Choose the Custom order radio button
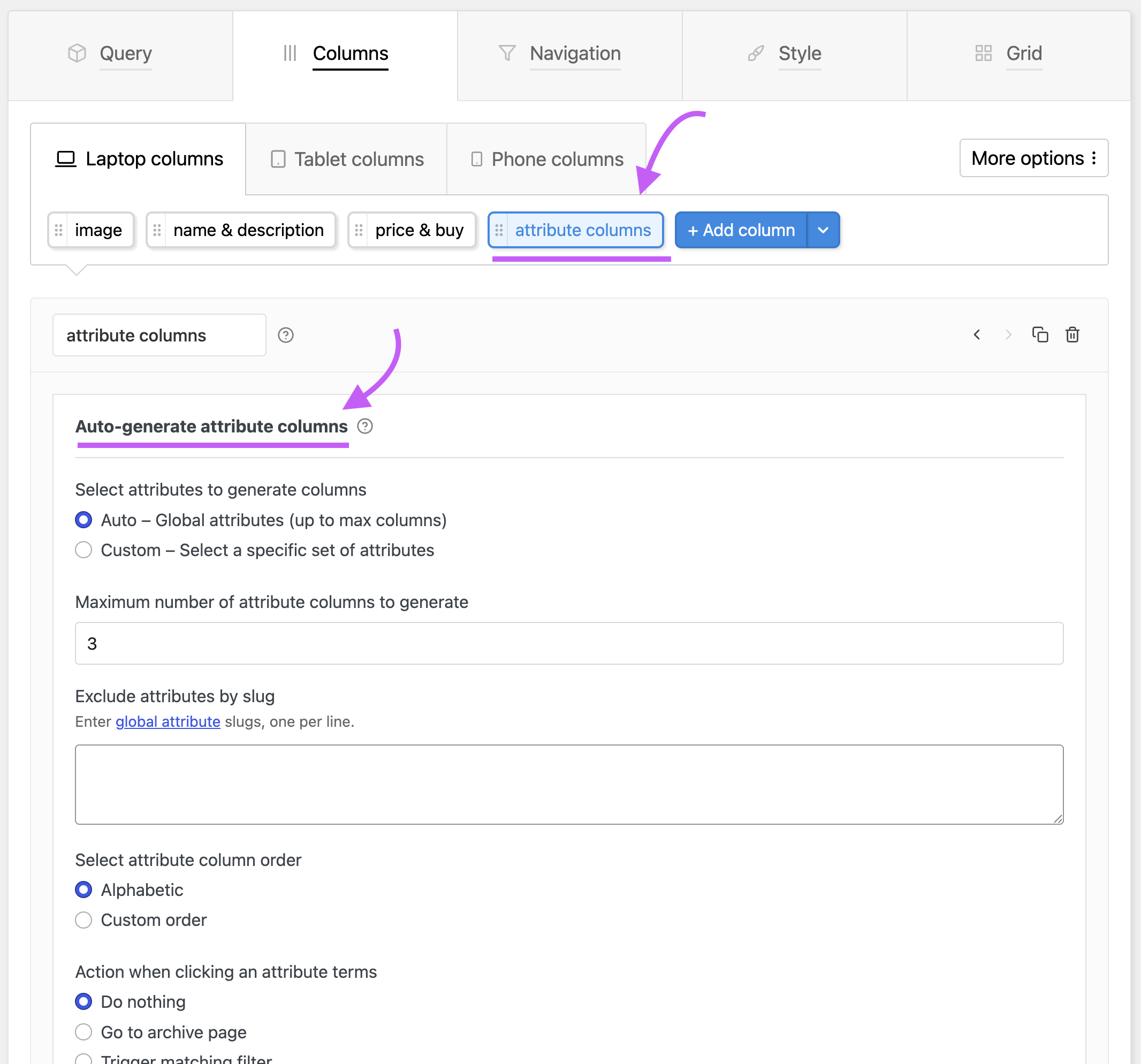Viewport: 1141px width, 1064px height. click(x=84, y=920)
